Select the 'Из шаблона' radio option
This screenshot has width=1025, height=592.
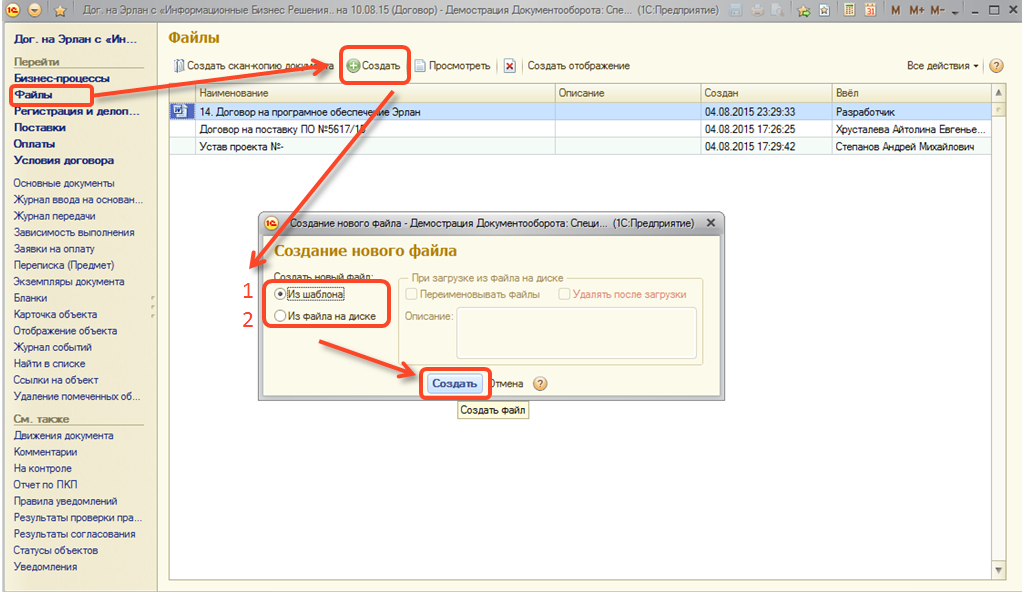pos(281,294)
